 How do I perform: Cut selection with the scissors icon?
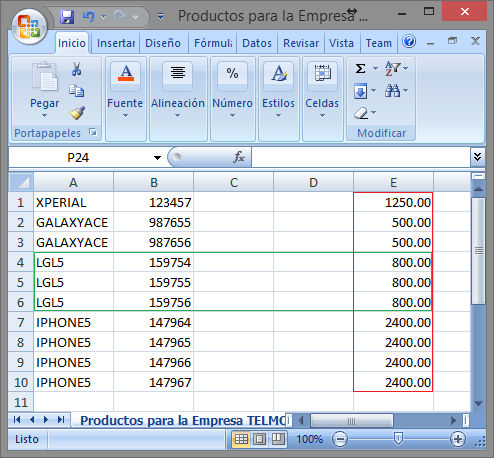tap(77, 69)
